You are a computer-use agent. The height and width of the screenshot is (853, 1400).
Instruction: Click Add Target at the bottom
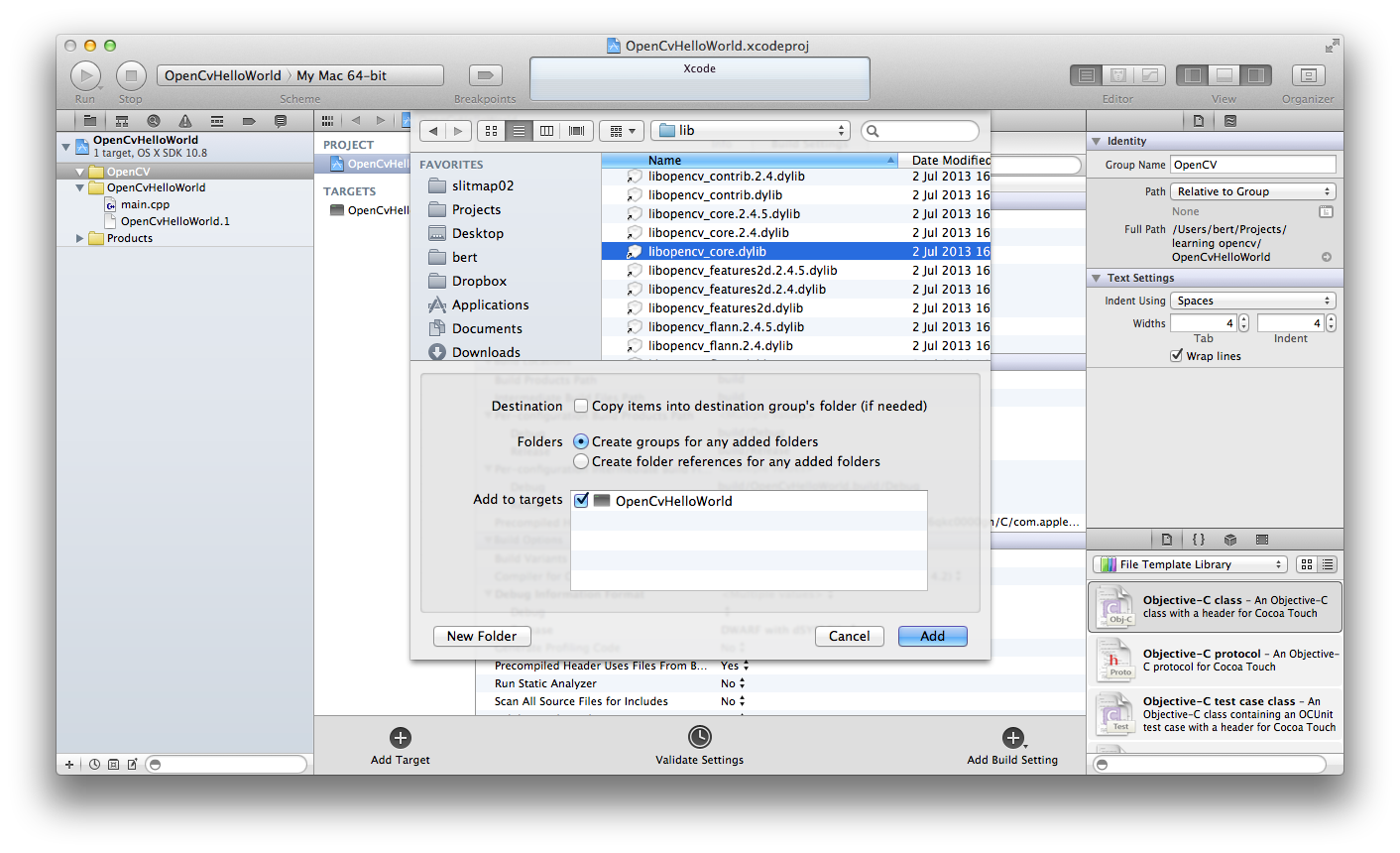tap(401, 747)
